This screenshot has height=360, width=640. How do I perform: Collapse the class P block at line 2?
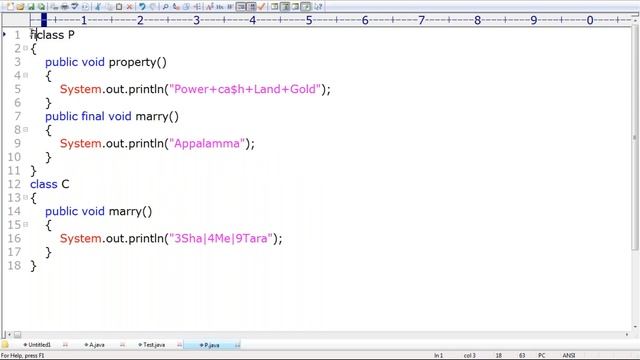pos(26,48)
